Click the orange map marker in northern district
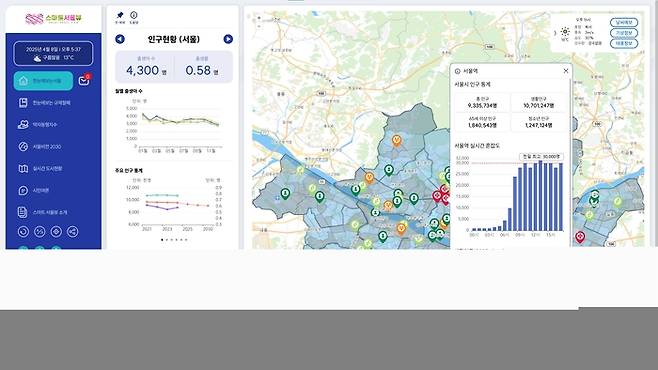658x370 pixels. [396, 141]
